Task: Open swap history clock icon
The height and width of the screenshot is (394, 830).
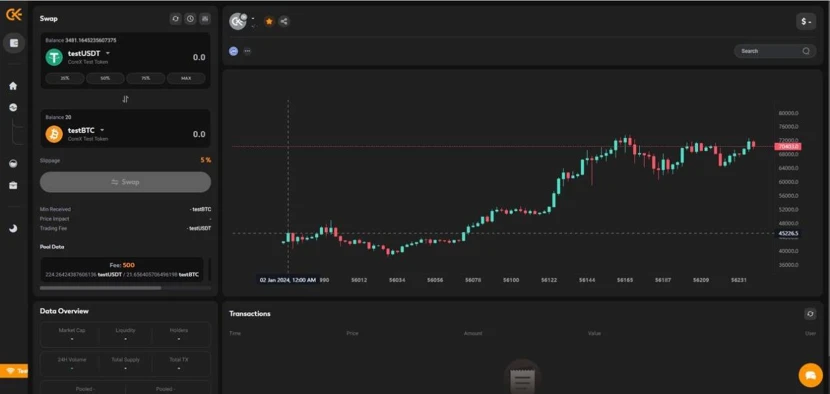Action: coord(190,19)
